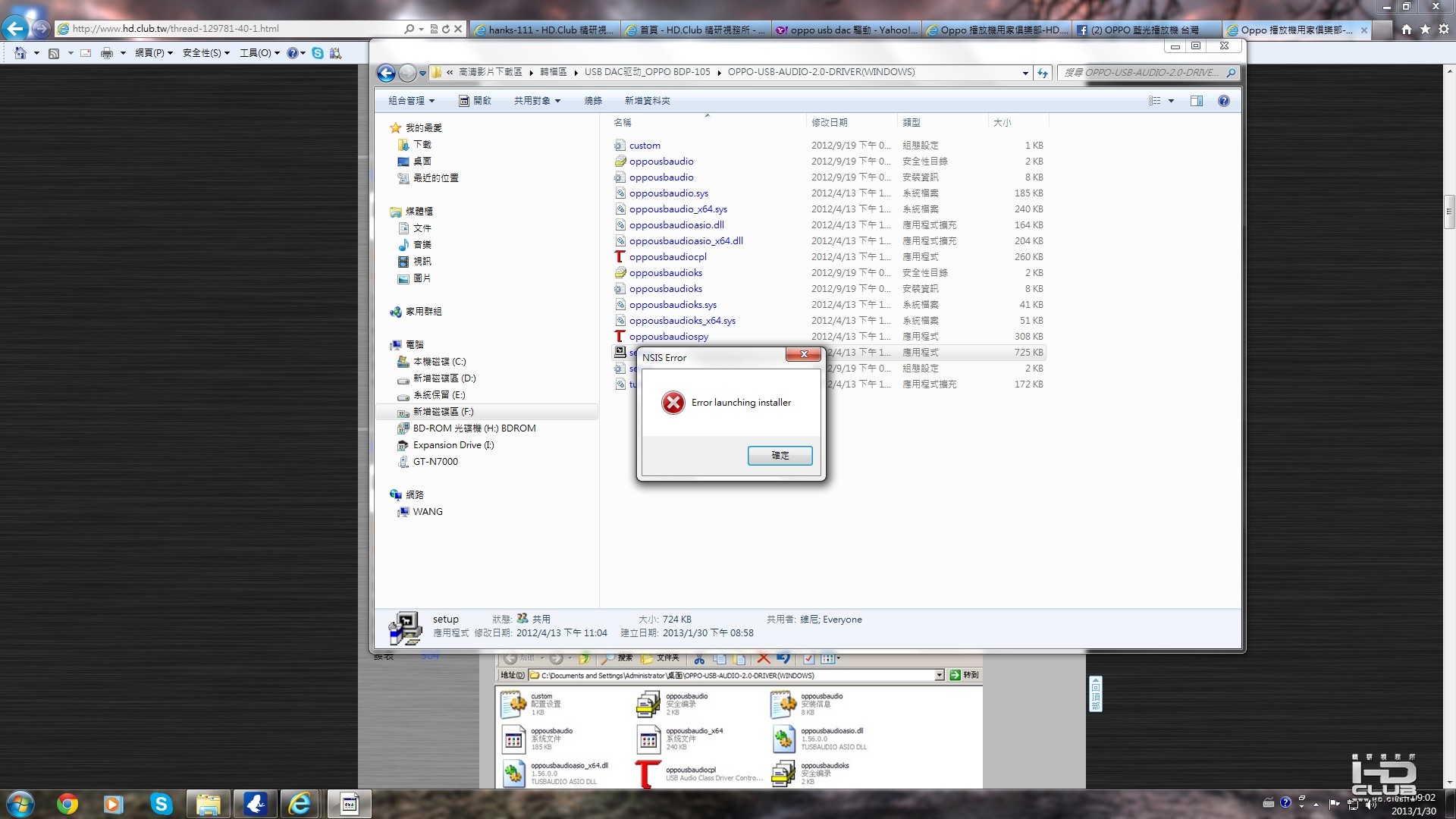Image resolution: width=1456 pixels, height=819 pixels.
Task: Click the 新增資料夾 new folder button
Action: pyautogui.click(x=647, y=101)
